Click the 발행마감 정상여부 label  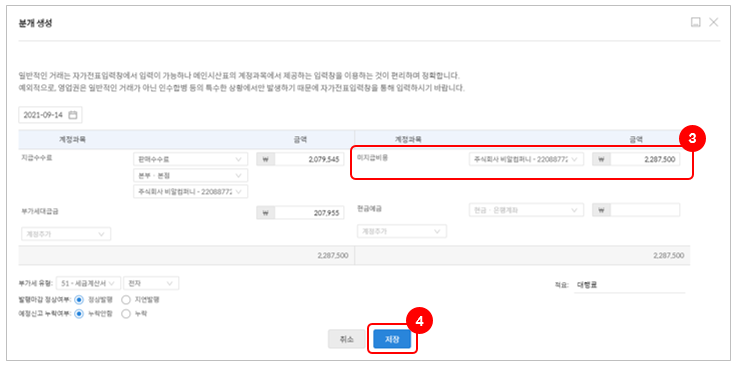click(46, 299)
